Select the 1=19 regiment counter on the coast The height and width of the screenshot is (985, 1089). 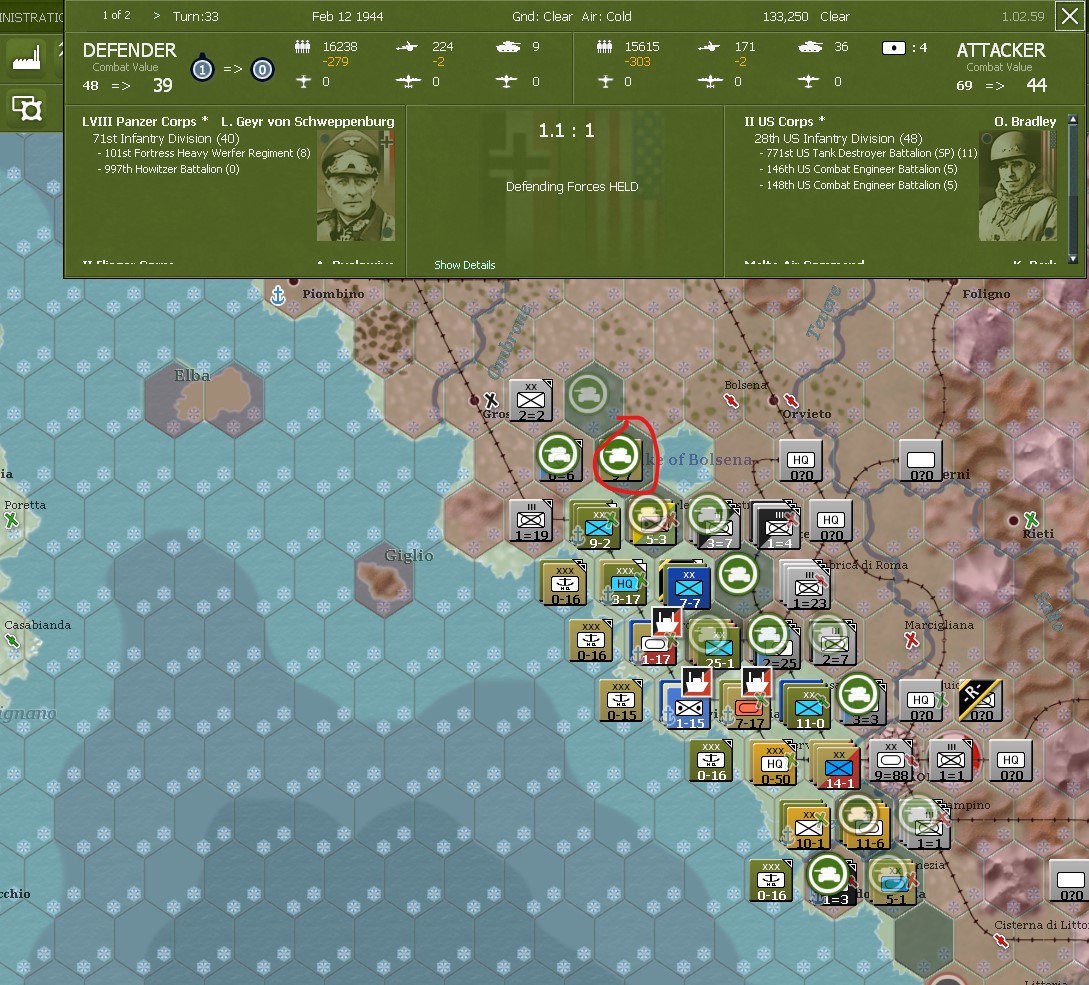pyautogui.click(x=531, y=521)
